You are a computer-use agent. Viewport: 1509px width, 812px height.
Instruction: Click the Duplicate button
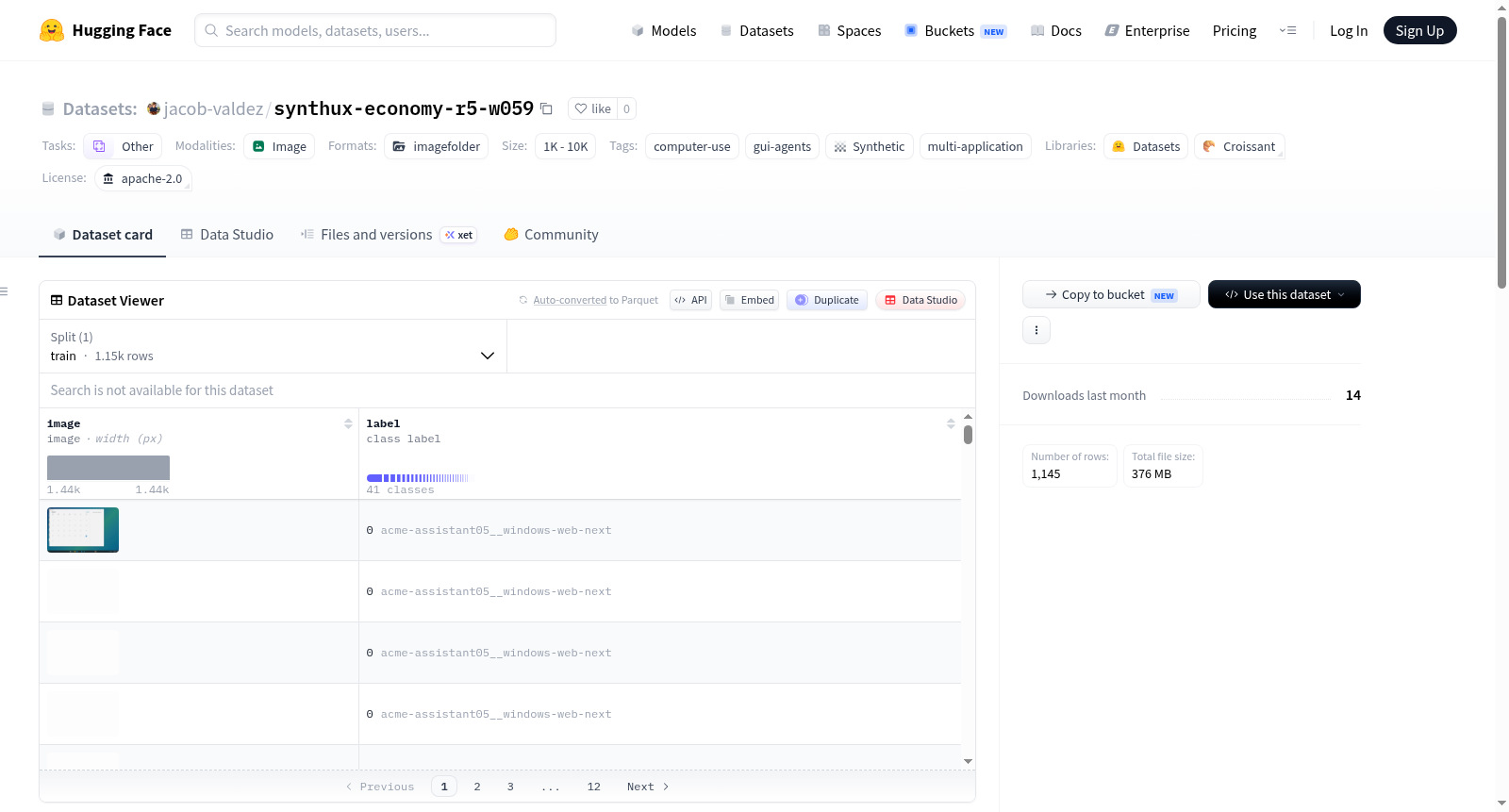coord(827,300)
